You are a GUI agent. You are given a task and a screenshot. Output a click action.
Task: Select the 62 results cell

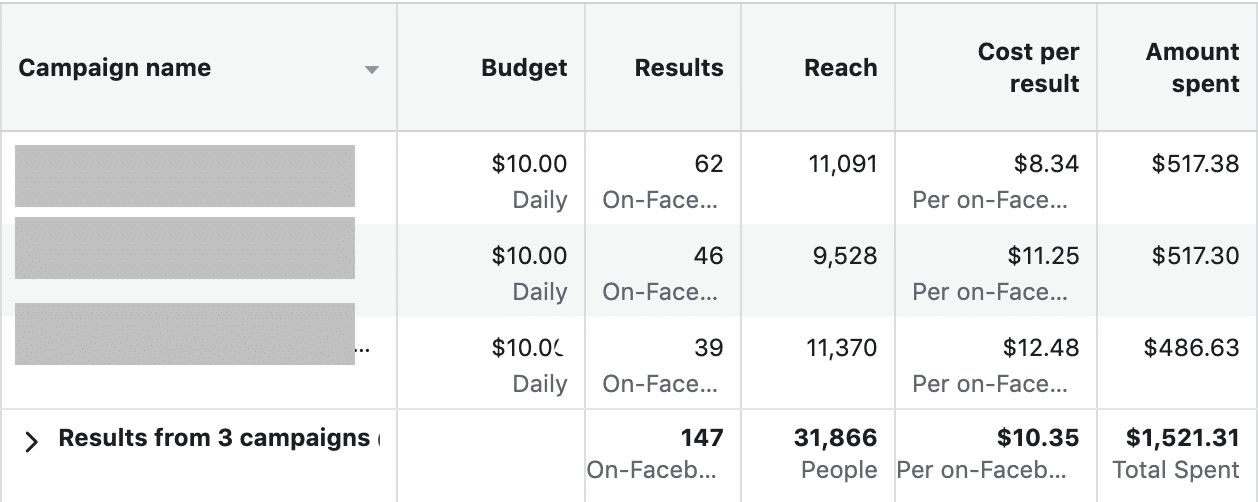708,164
